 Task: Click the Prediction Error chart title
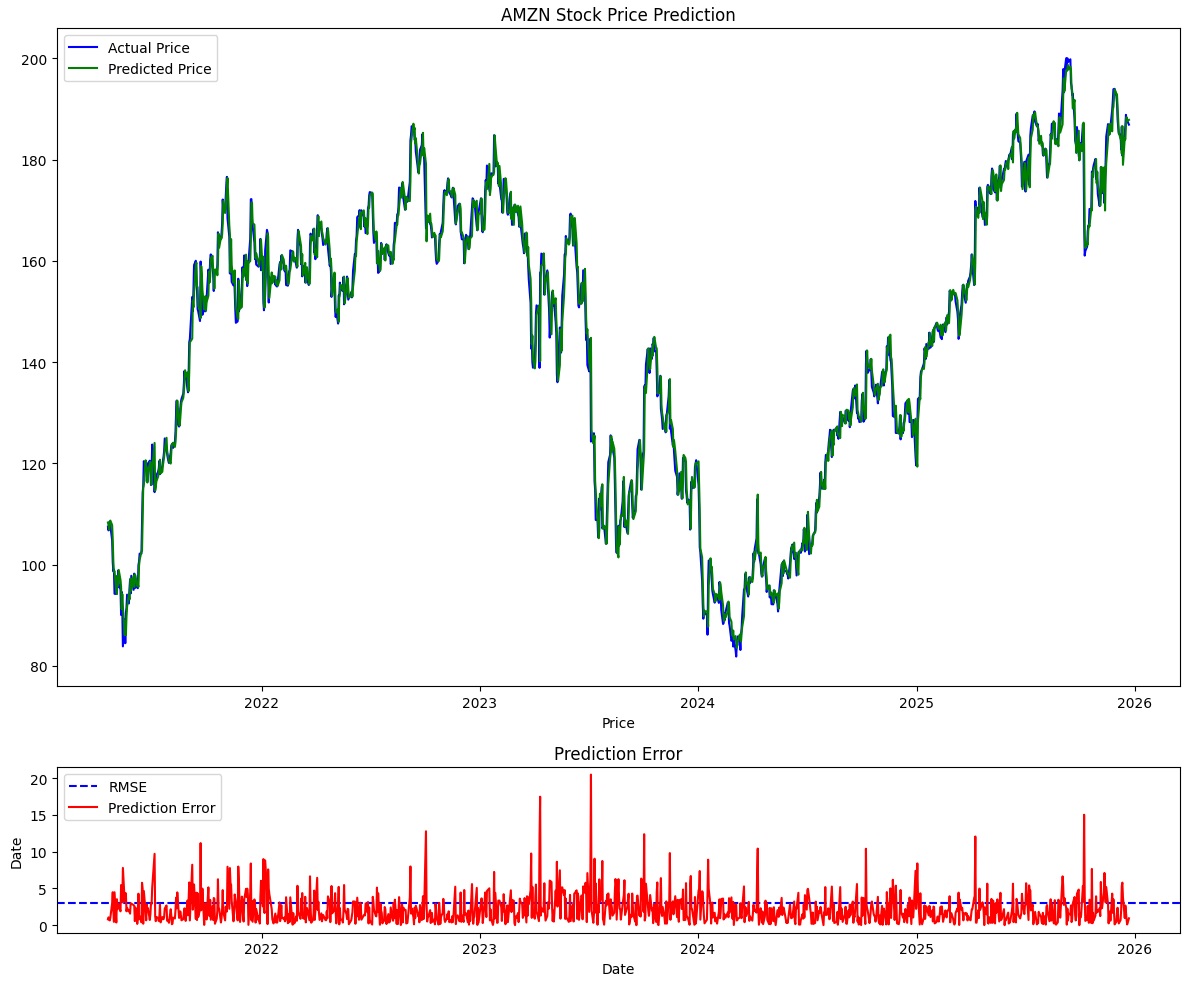[618, 755]
